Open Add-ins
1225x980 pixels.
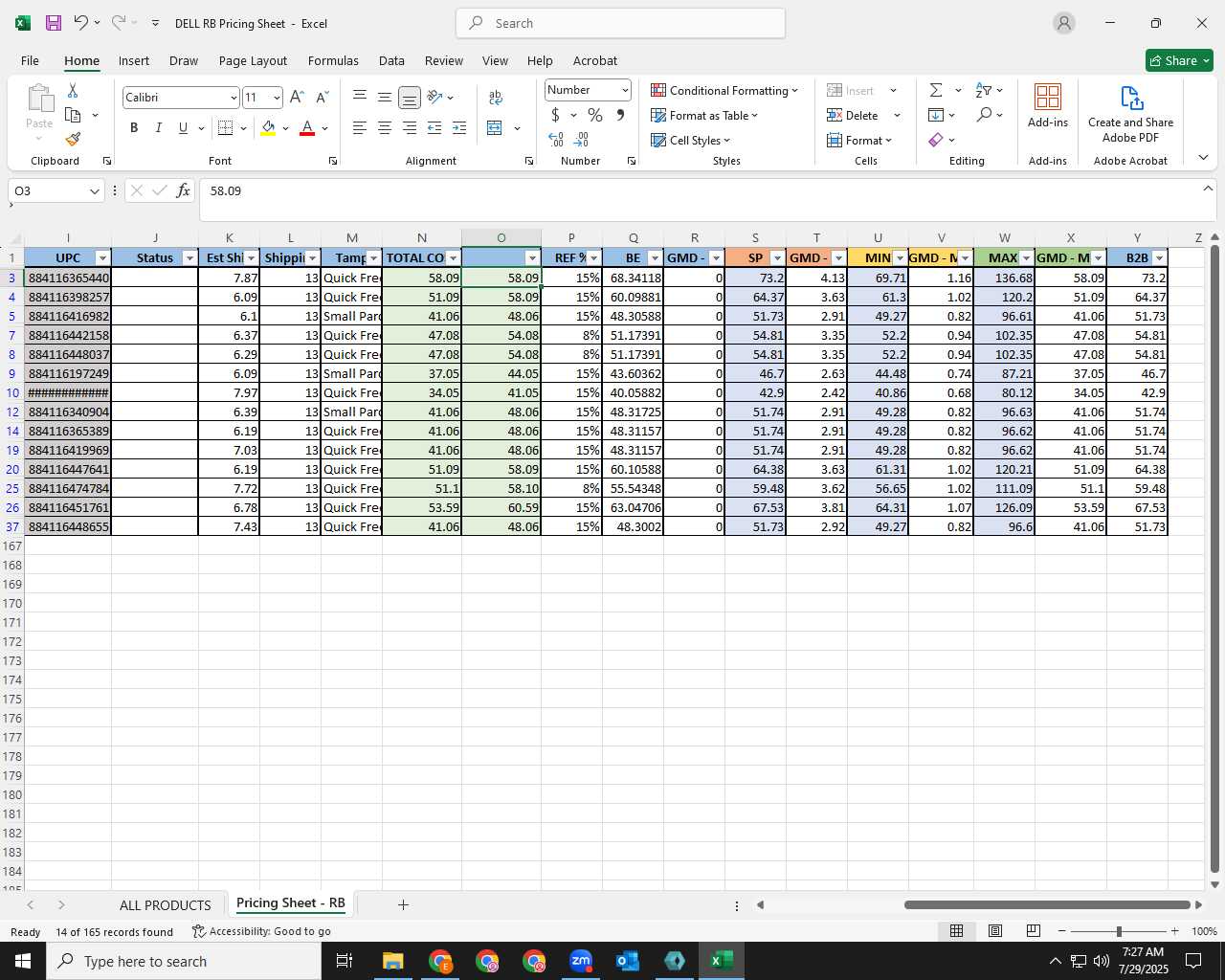click(x=1048, y=106)
